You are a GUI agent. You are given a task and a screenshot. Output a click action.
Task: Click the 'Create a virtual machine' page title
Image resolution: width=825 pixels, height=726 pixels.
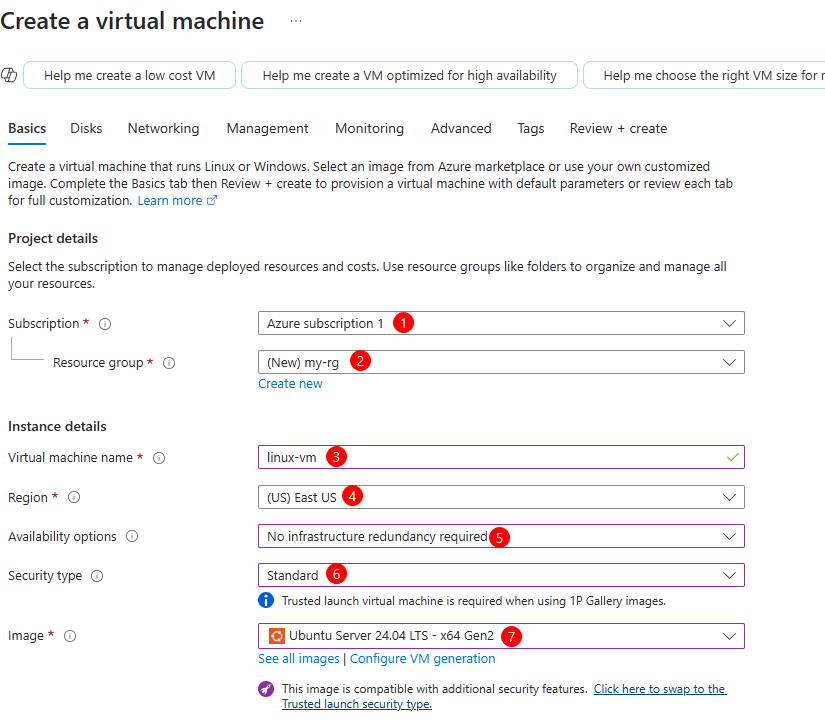pos(132,21)
